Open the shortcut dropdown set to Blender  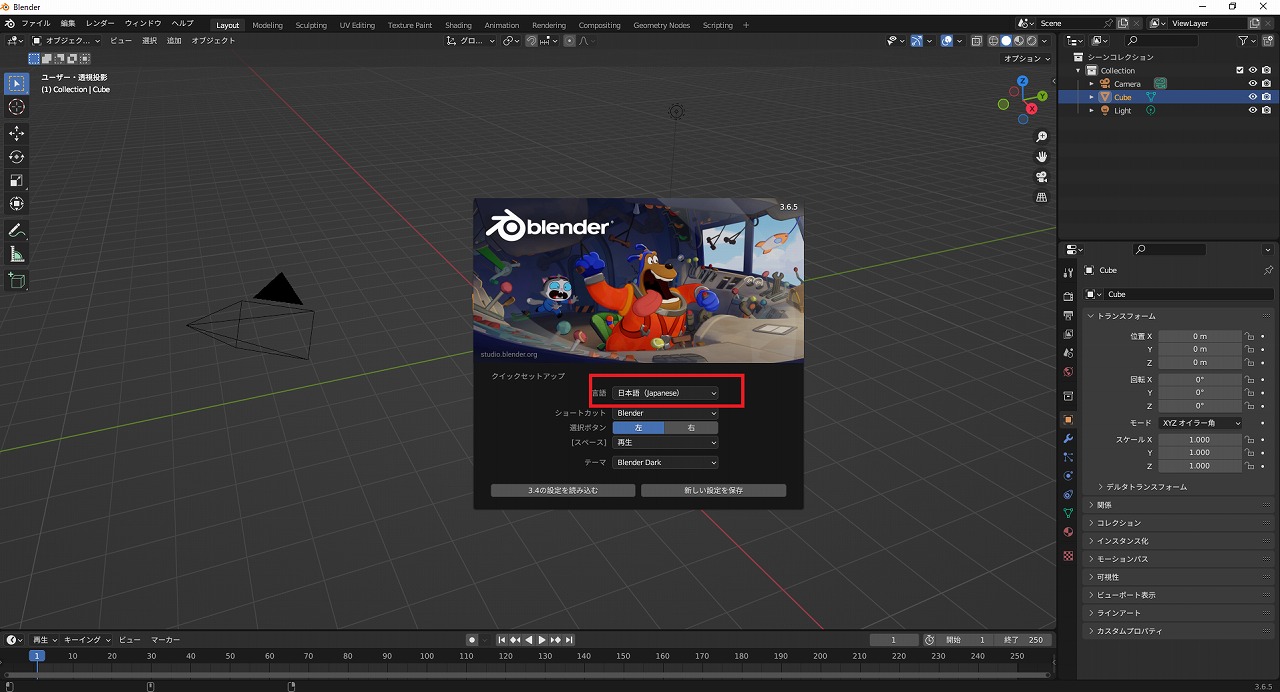pos(665,413)
